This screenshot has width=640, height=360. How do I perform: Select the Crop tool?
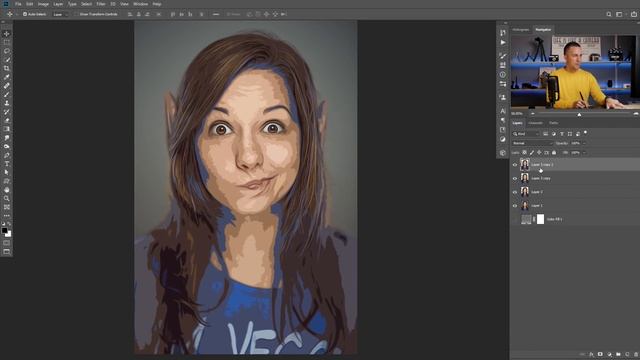pos(7,68)
